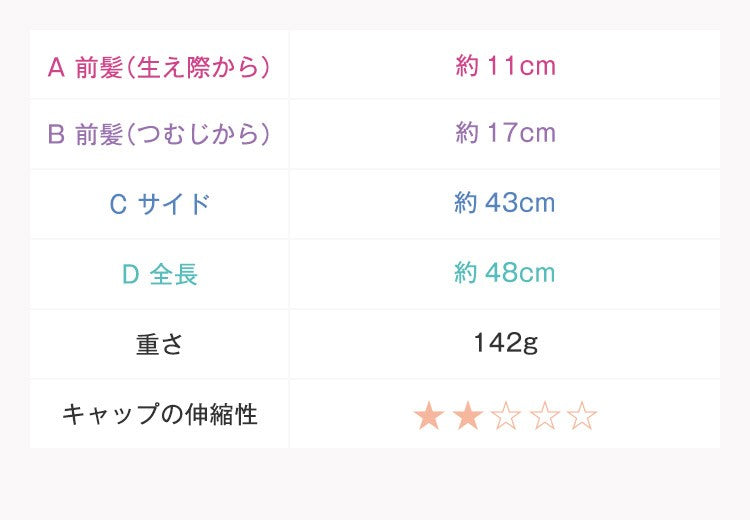Click the A 前髪(生え際から) label
This screenshot has width=750, height=520.
click(159, 68)
